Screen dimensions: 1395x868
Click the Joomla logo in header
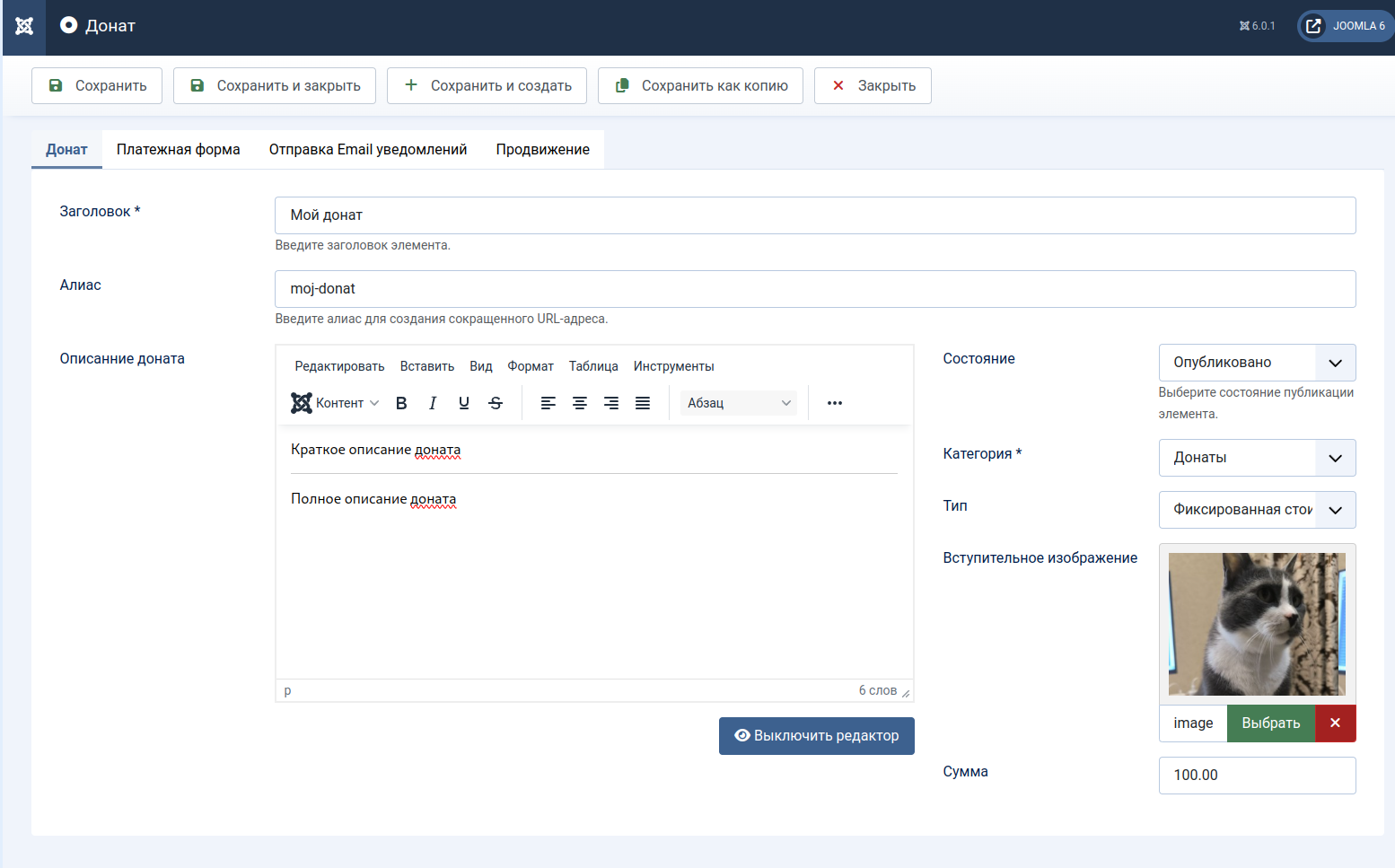24,26
